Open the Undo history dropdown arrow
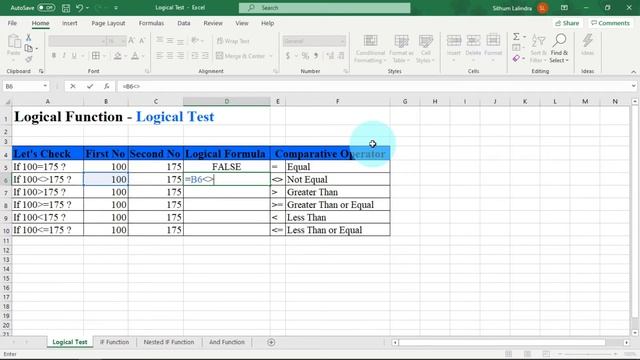Image resolution: width=640 pixels, height=360 pixels. 87,8
